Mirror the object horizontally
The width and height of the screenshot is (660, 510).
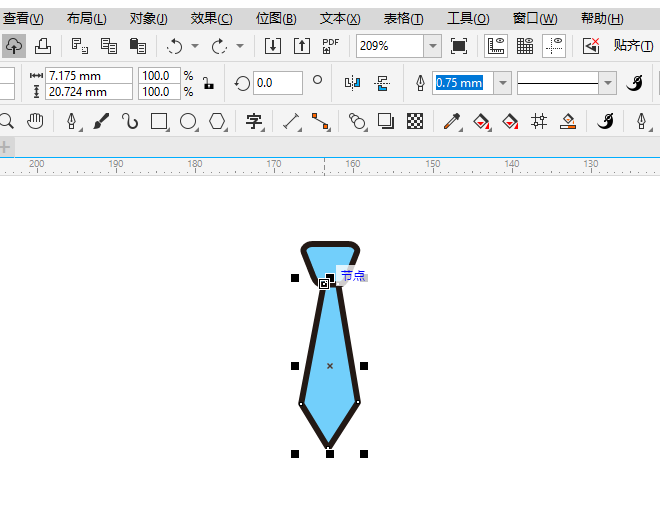(352, 83)
